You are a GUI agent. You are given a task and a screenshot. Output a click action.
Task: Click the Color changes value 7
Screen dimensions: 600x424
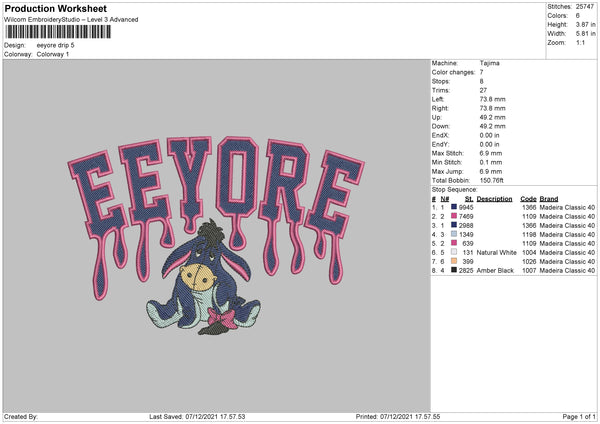[x=481, y=72]
